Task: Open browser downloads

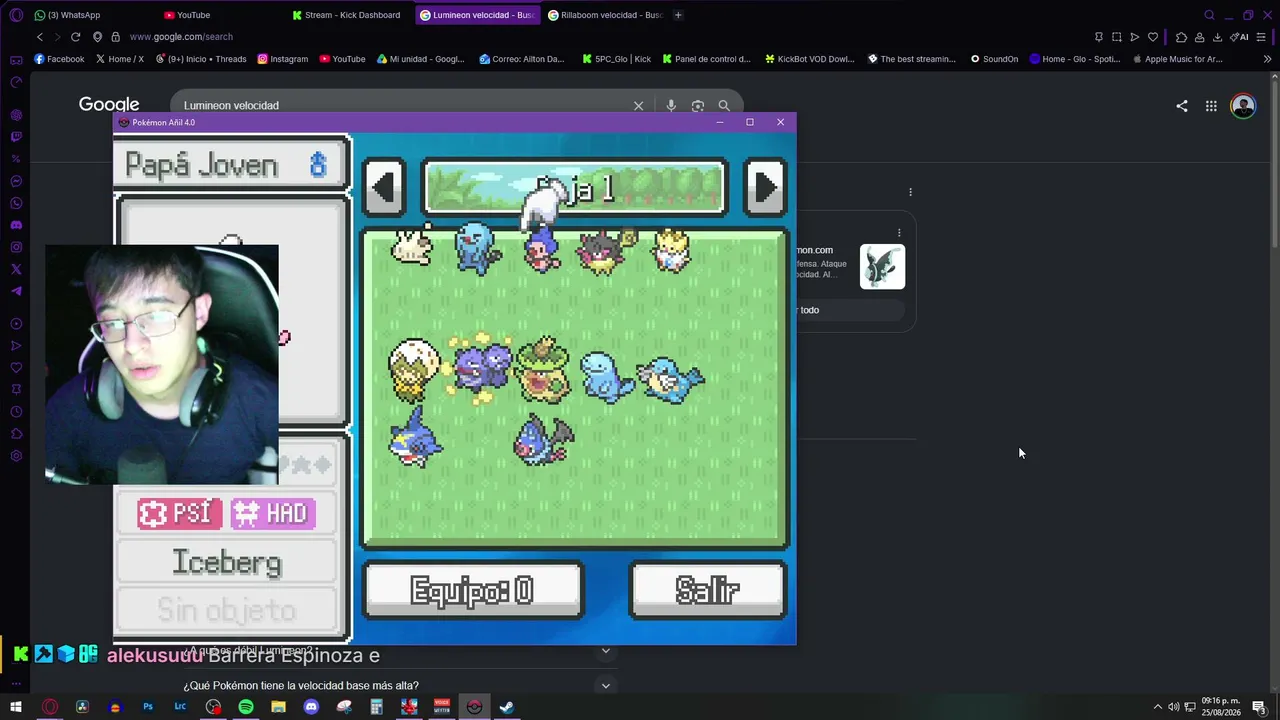Action: tap(1217, 37)
